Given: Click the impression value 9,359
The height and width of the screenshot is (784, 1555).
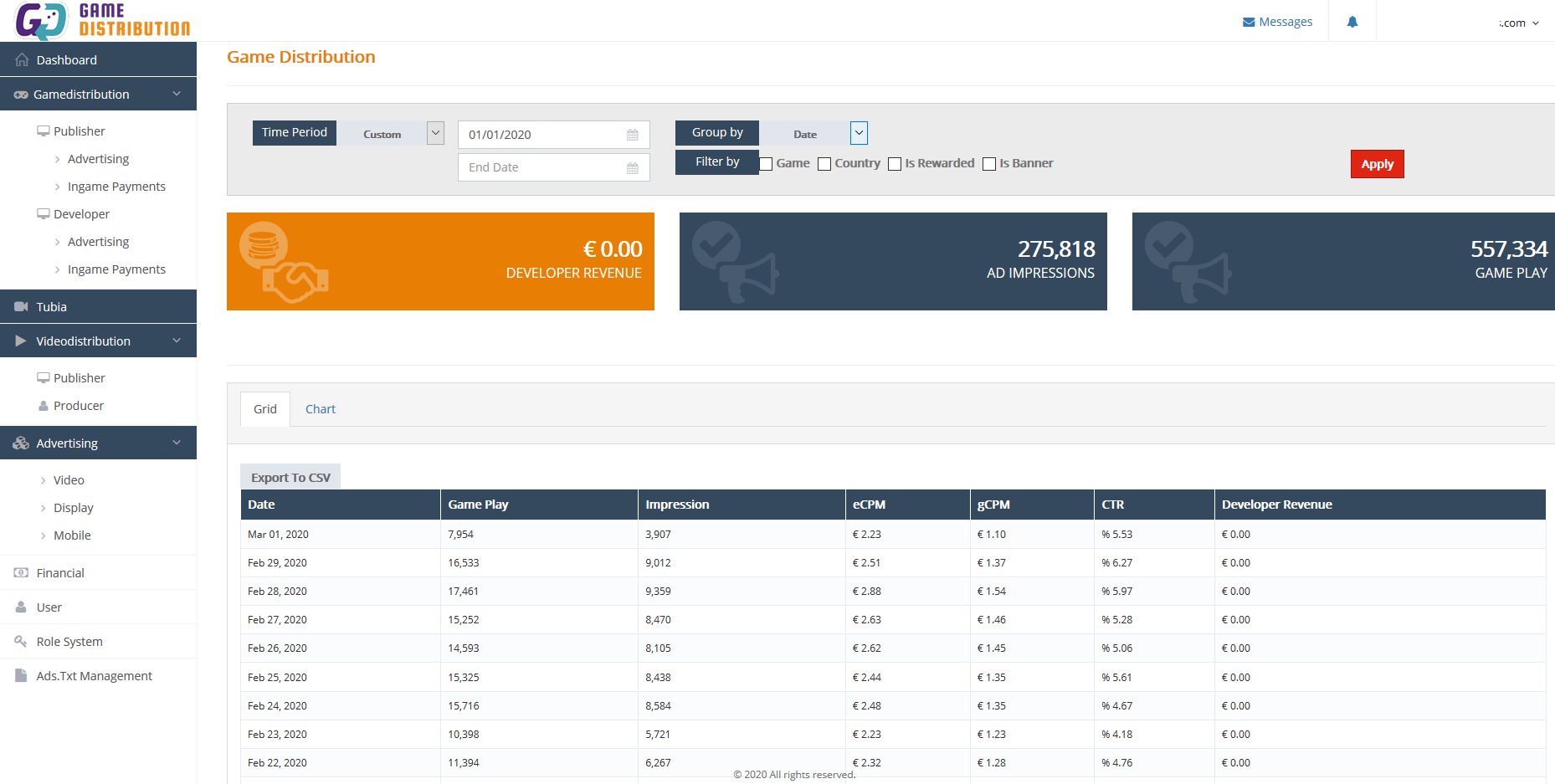Looking at the screenshot, I should [658, 592].
